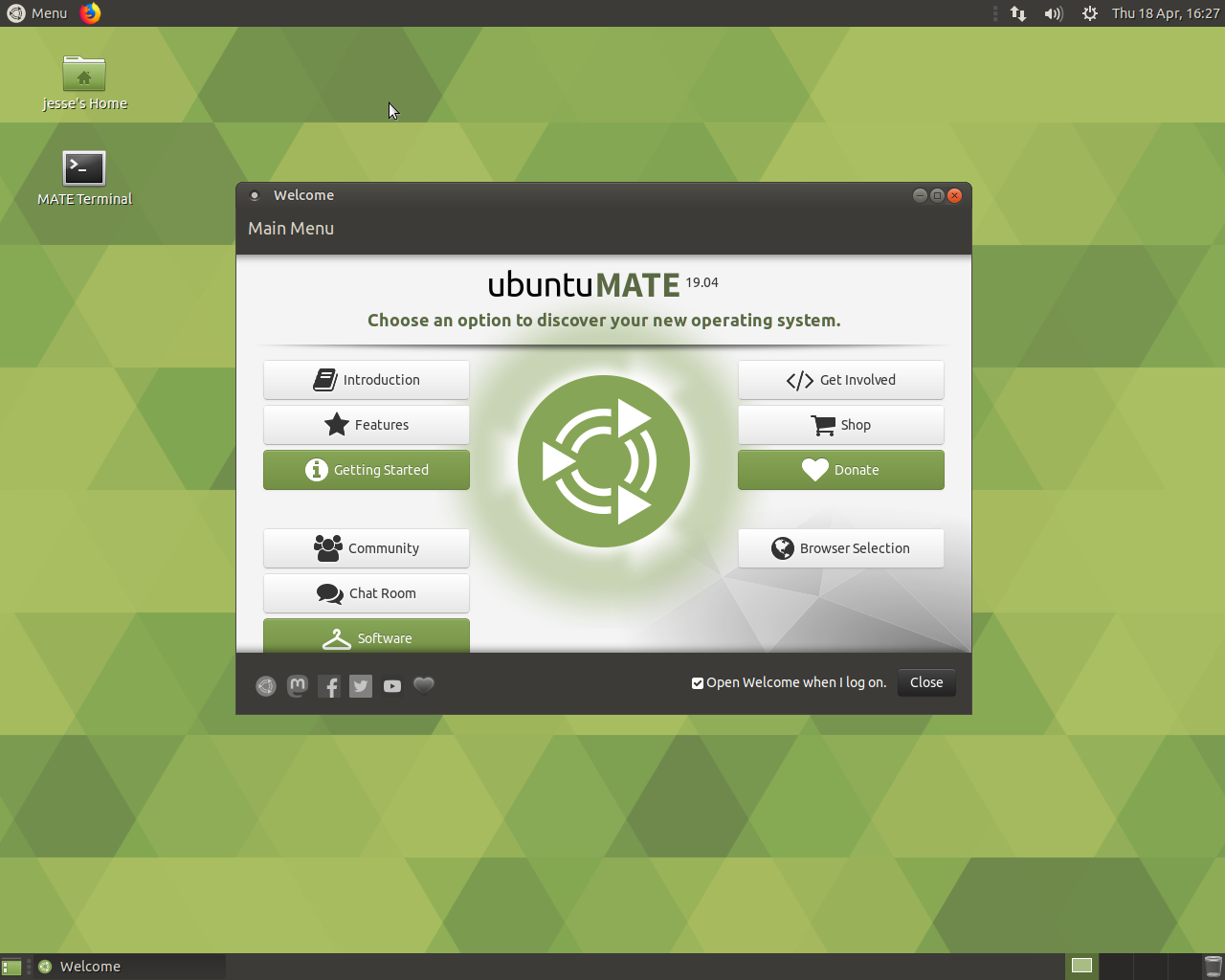Click the heart icon in the footer
The width and height of the screenshot is (1225, 980).
[x=424, y=684]
